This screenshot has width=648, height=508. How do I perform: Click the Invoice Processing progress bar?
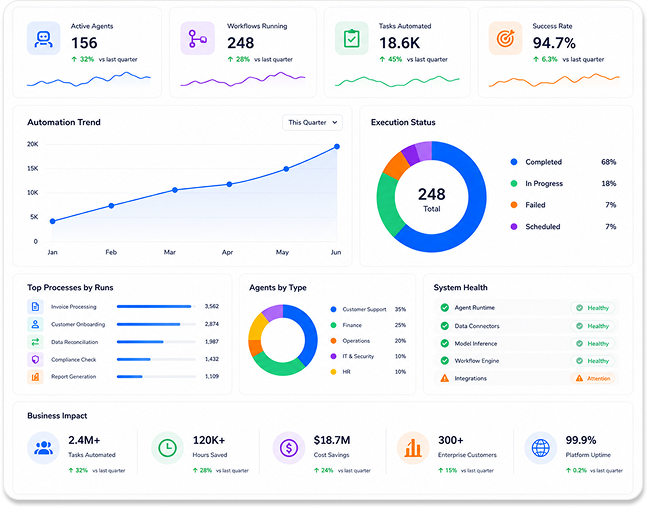pyautogui.click(x=156, y=307)
